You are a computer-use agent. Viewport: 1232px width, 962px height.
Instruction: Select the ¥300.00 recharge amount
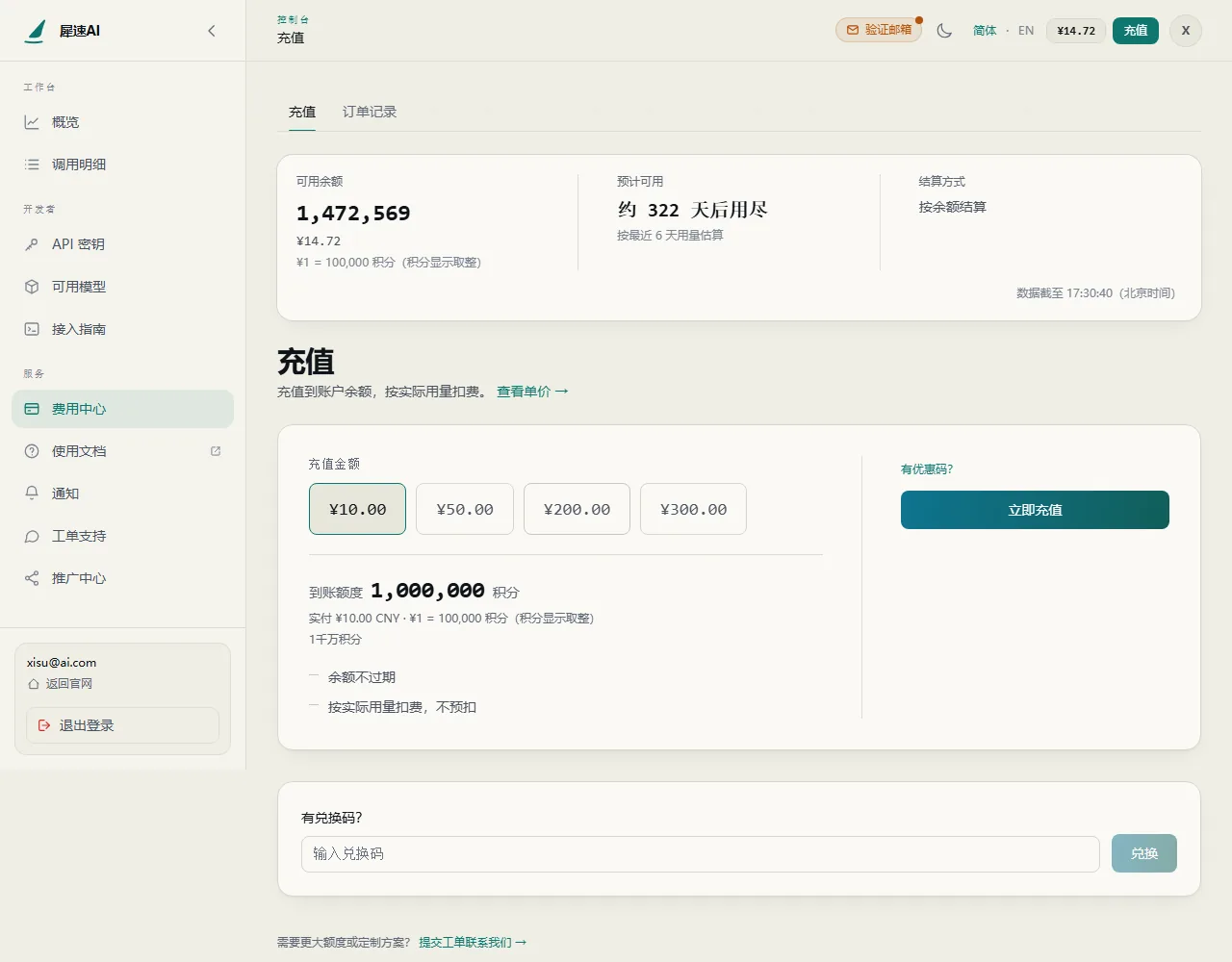pyautogui.click(x=693, y=509)
